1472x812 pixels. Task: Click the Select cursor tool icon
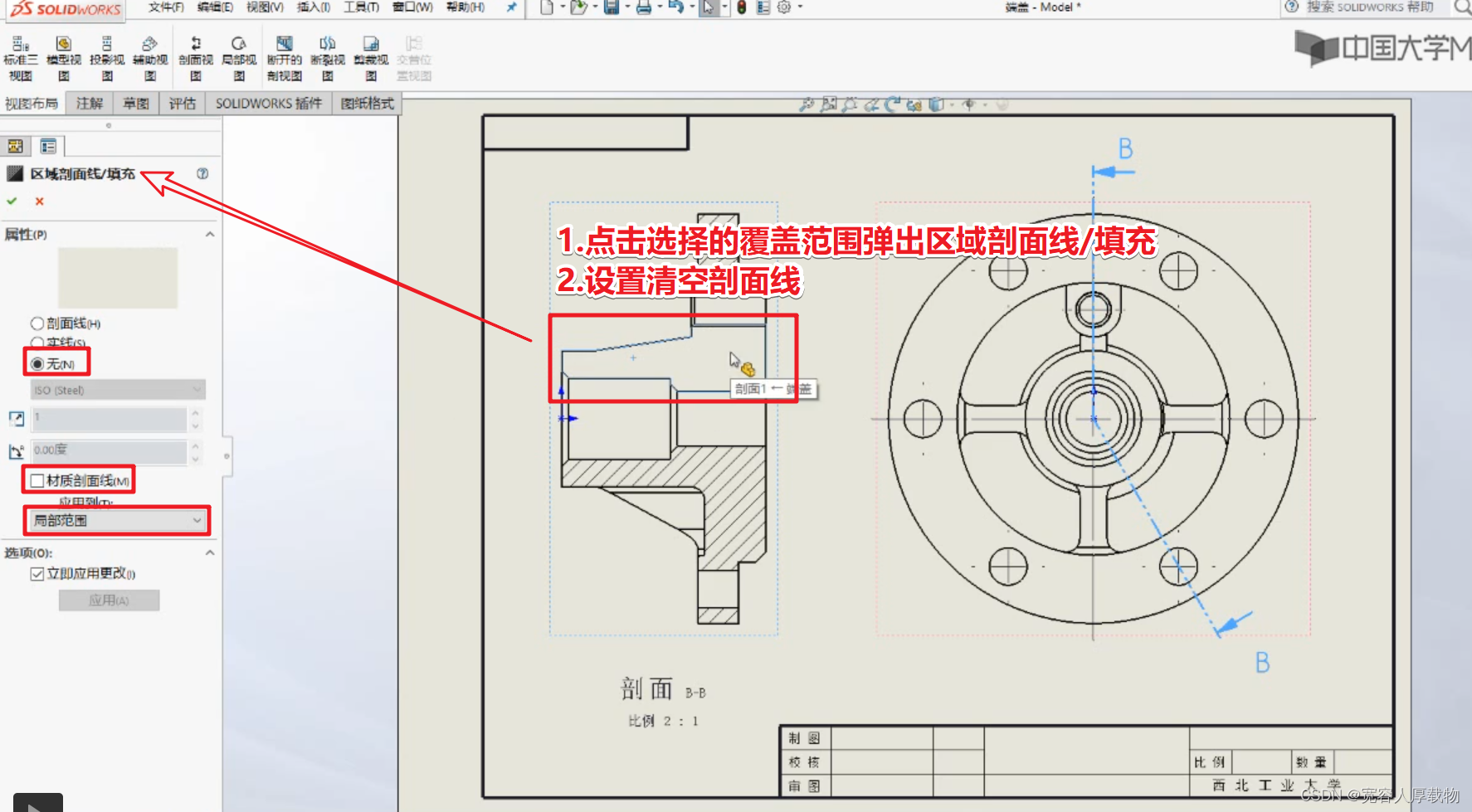coord(709,7)
